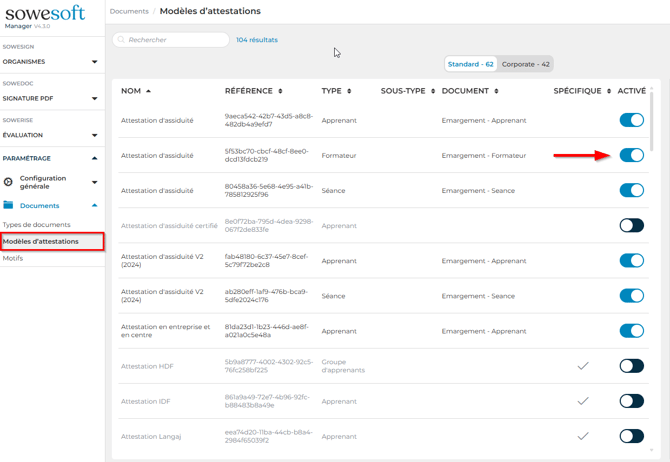Click the PARAMÉTRAGE section label
Viewport: 670px width, 462px height.
pos(26,158)
